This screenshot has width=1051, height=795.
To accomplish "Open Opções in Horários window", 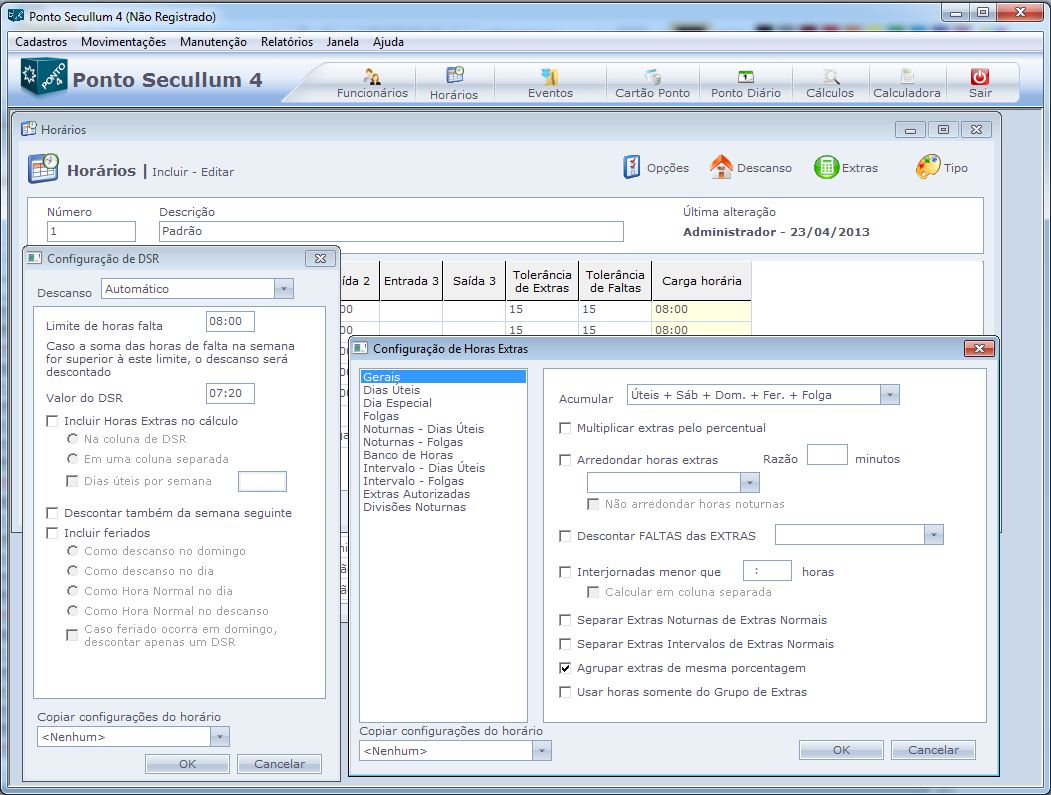I will [656, 168].
